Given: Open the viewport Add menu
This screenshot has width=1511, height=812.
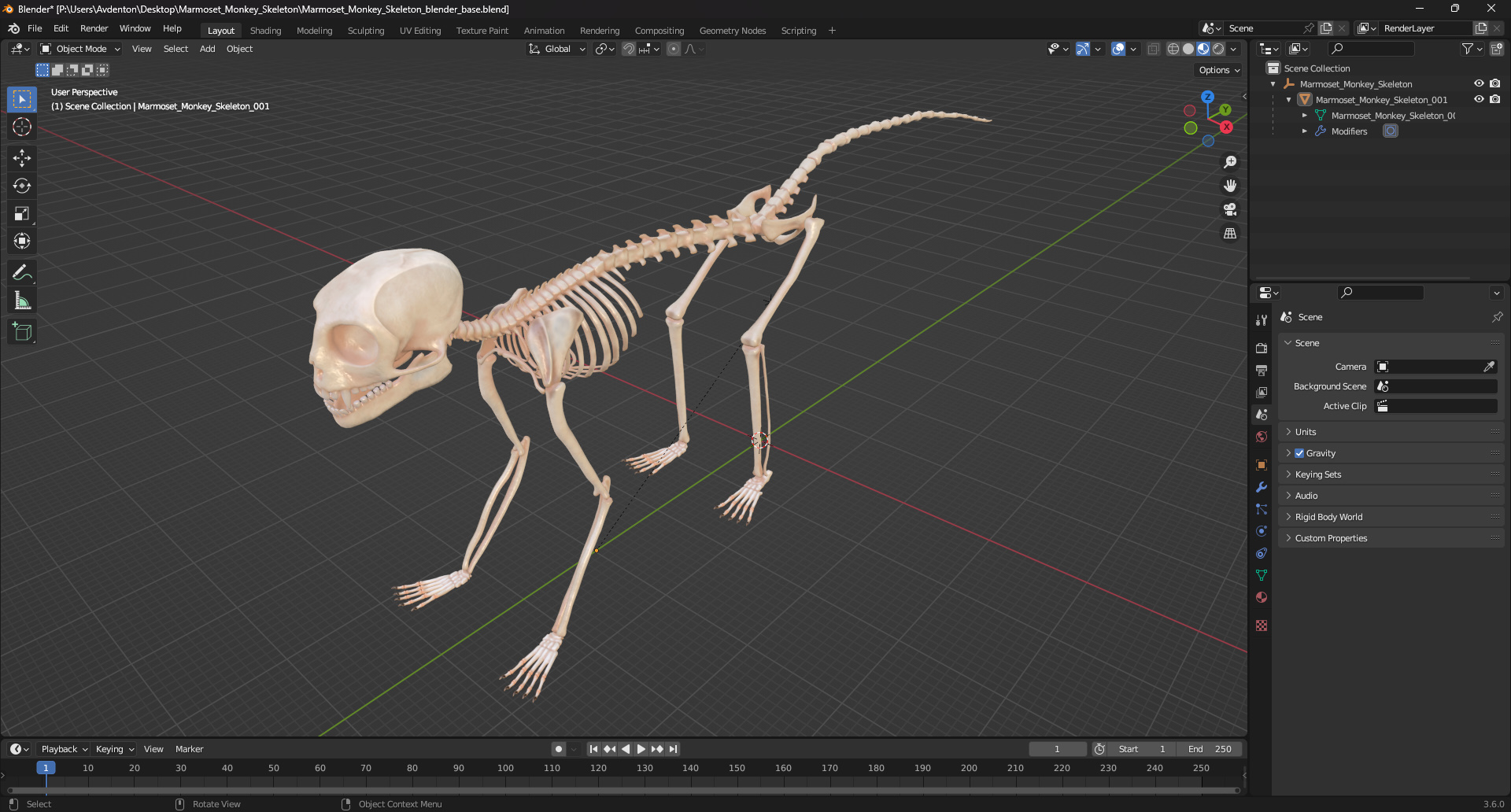Looking at the screenshot, I should [207, 49].
